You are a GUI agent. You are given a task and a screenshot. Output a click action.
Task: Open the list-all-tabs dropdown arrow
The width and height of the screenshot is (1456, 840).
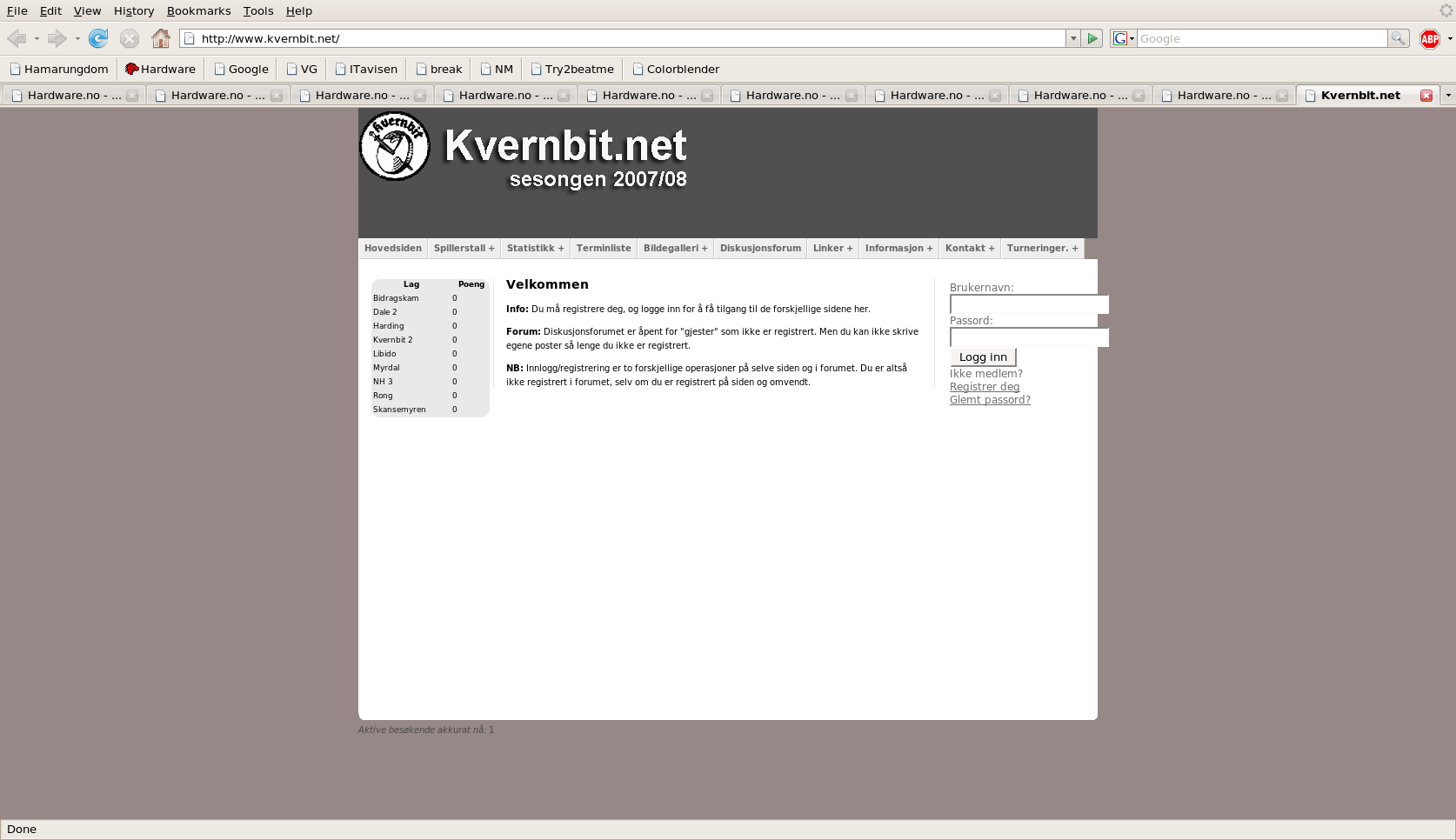click(1448, 95)
